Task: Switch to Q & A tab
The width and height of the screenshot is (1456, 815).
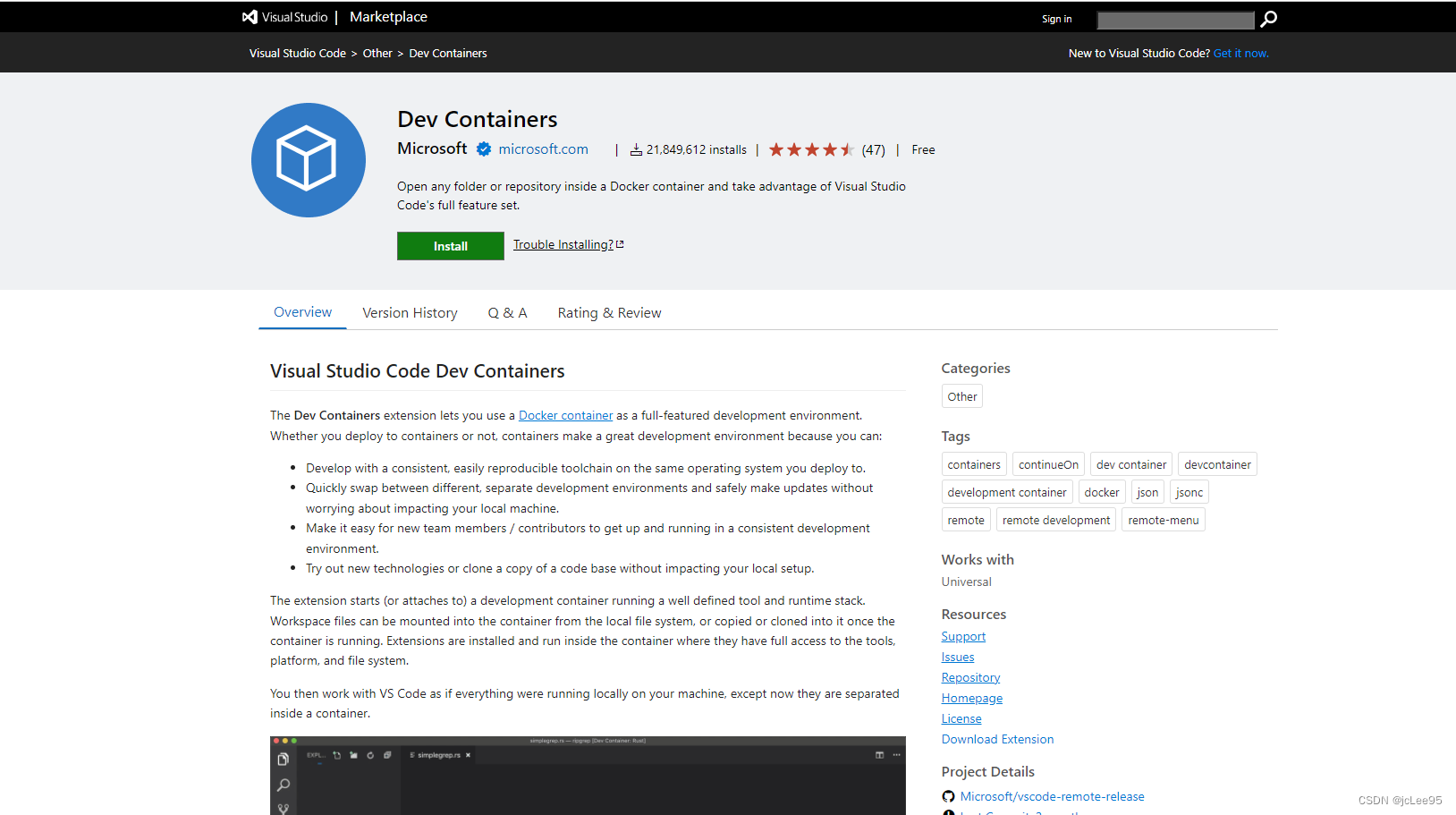Action: [x=507, y=313]
